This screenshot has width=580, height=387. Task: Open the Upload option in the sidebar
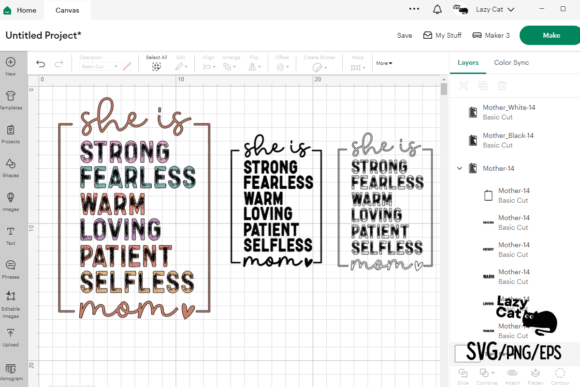tap(11, 337)
